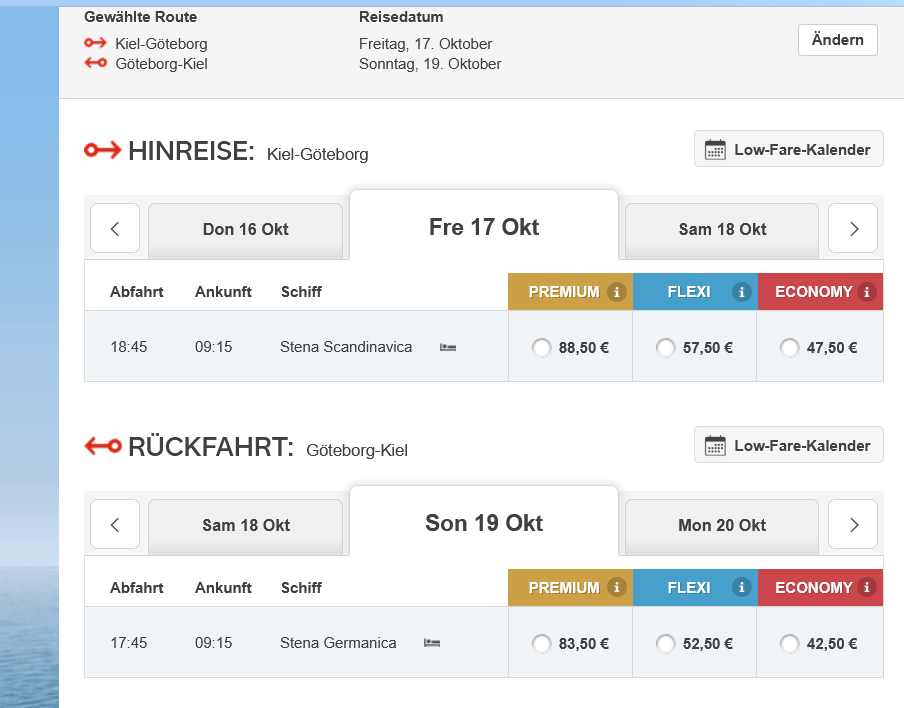The image size is (904, 708).
Task: Open the Low-Fare-Kalender for Hinreise
Action: 789,150
